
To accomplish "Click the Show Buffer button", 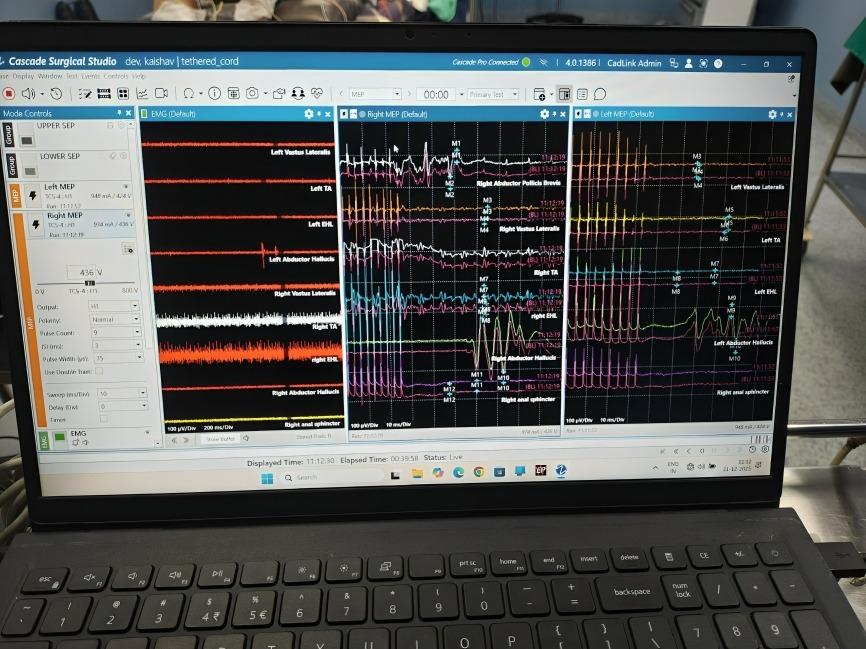I will (219, 438).
